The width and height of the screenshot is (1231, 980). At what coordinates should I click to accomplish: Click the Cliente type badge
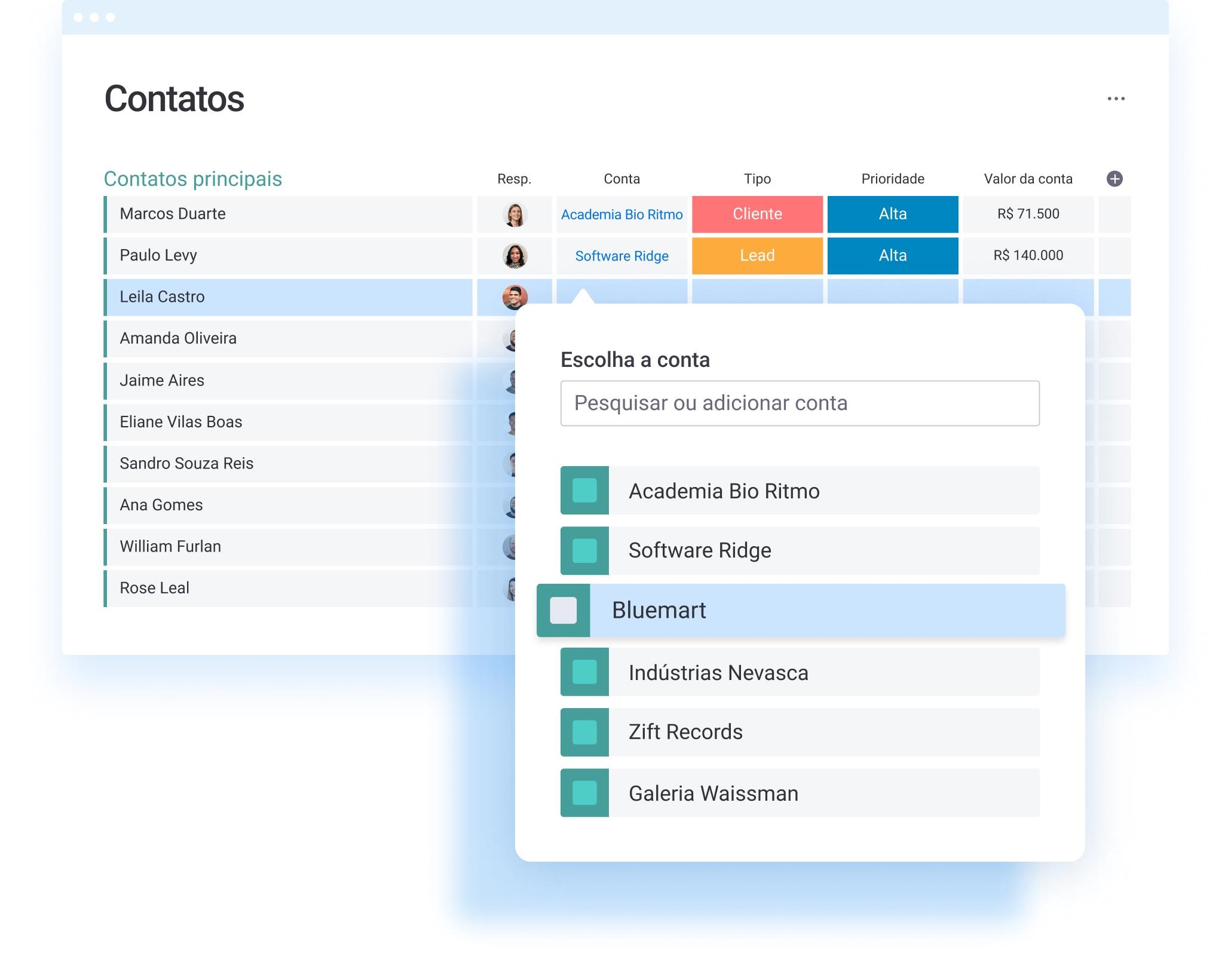[x=756, y=214]
